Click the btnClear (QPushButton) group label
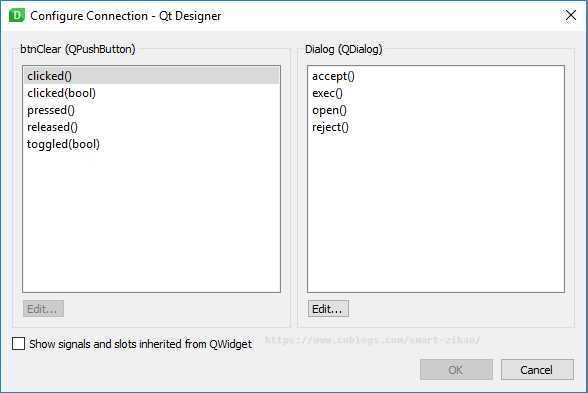The image size is (588, 393). click(x=78, y=49)
